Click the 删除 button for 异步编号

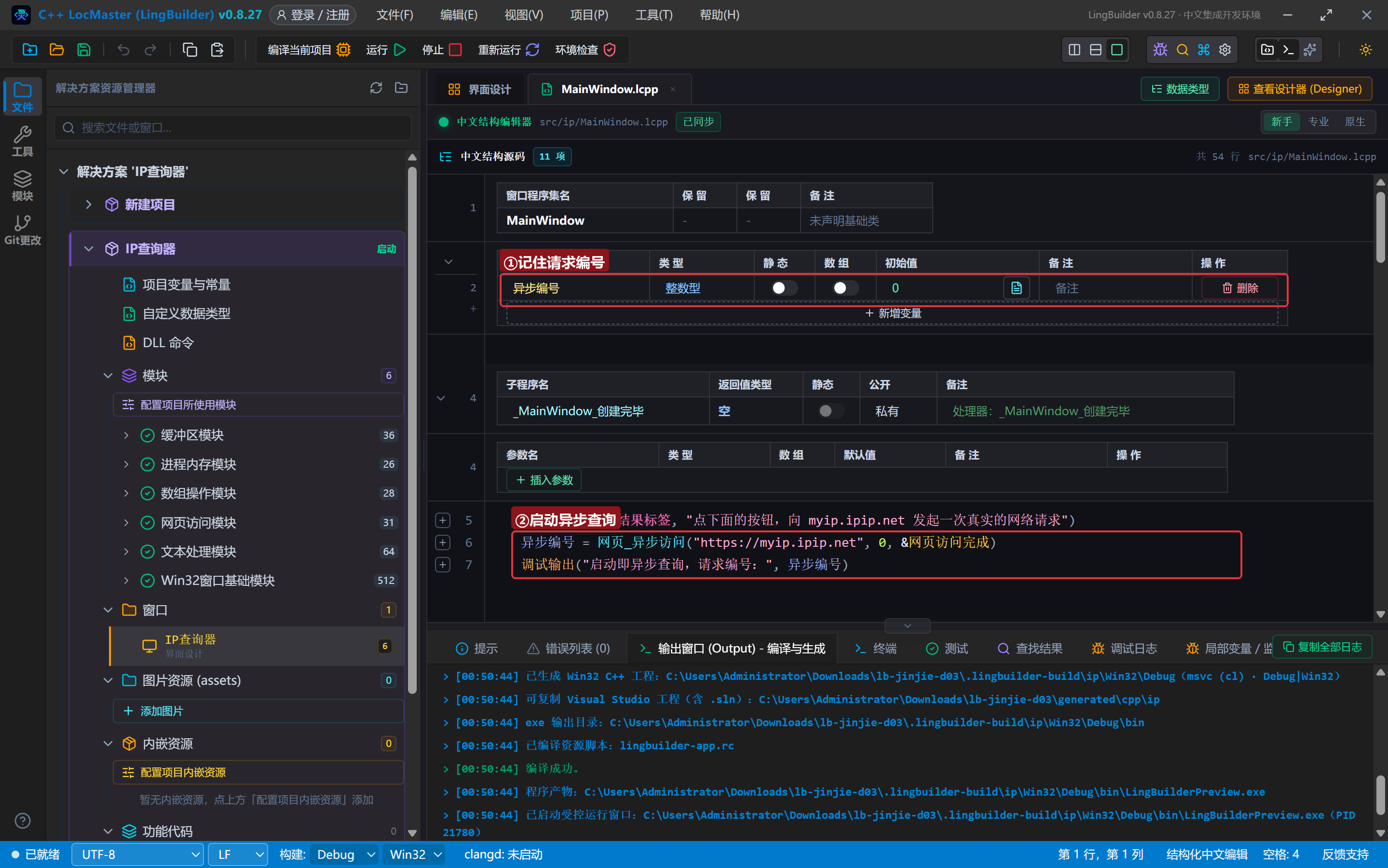(x=1240, y=287)
